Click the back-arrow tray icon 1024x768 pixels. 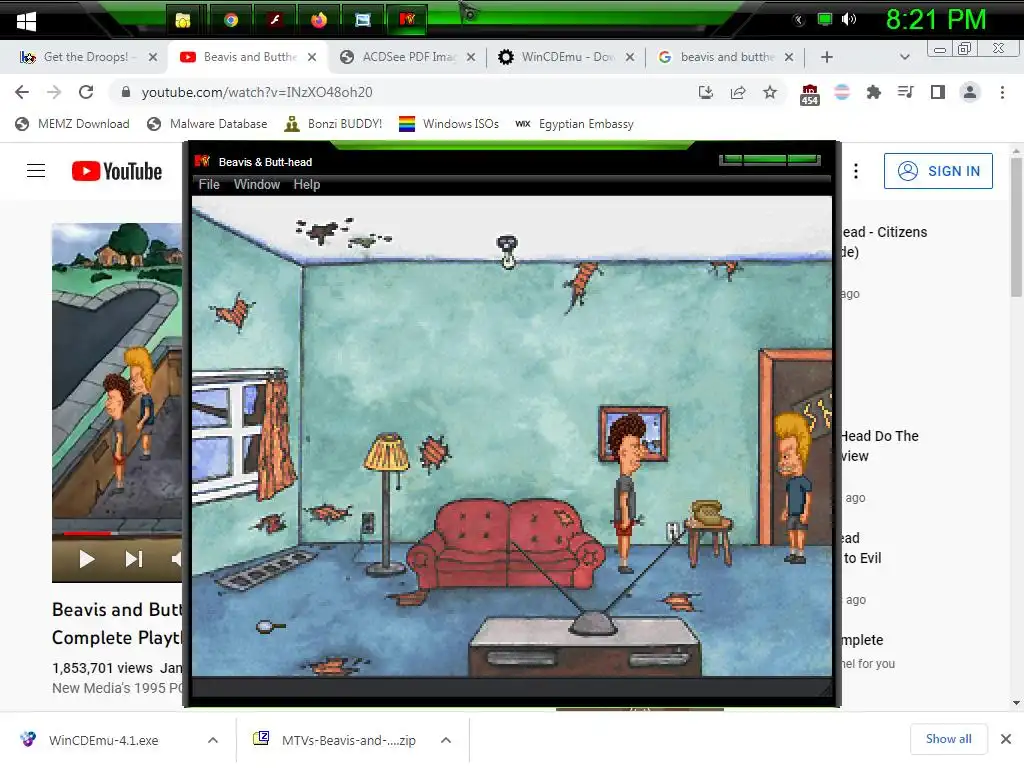799,20
